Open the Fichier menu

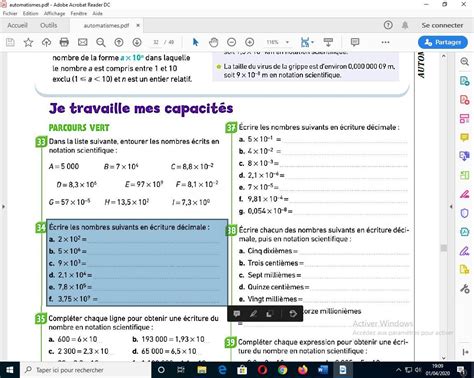(x=10, y=13)
